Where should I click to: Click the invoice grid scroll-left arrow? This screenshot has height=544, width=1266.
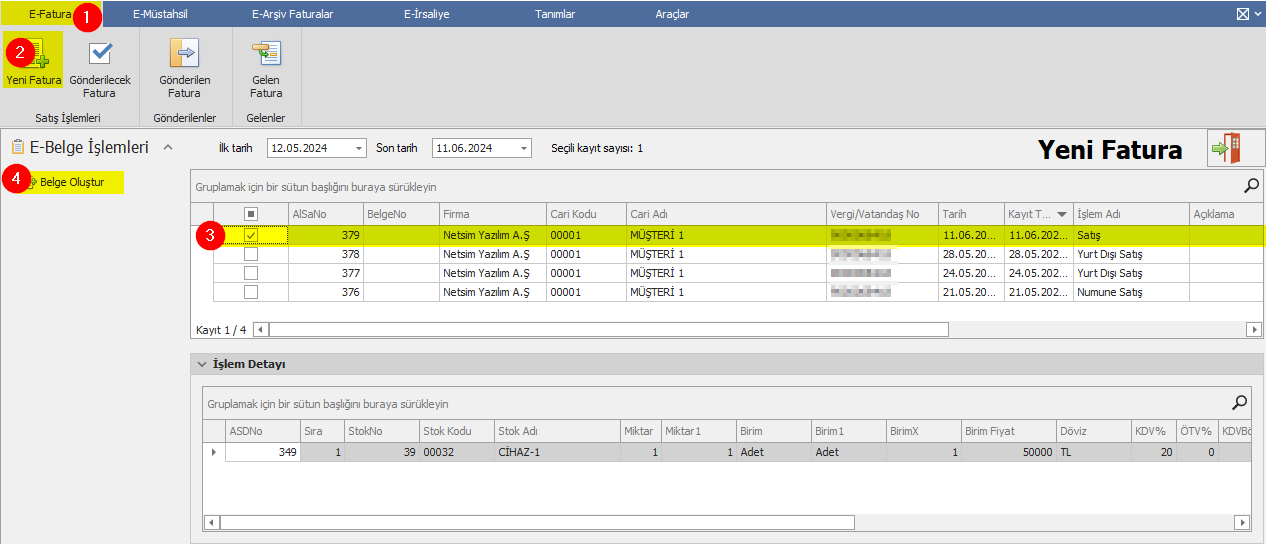pyautogui.click(x=261, y=329)
